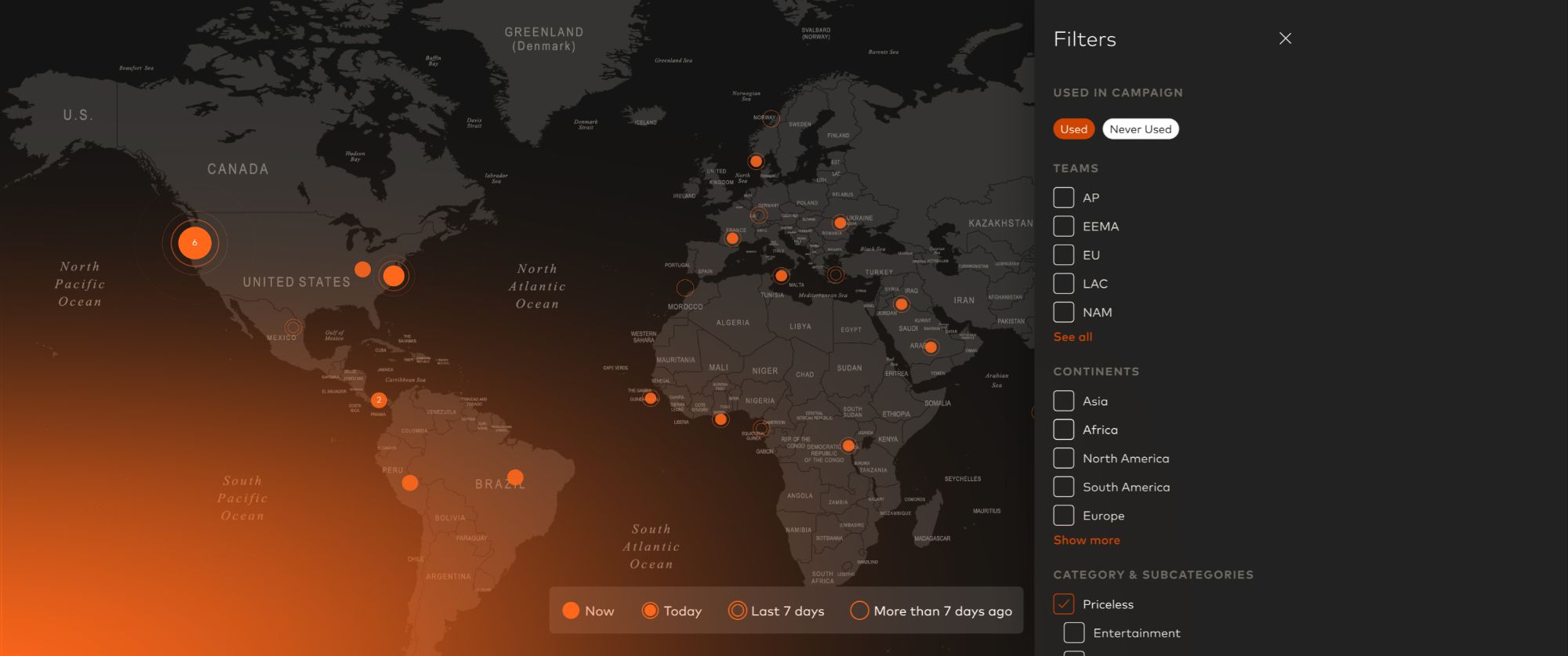Expand teams list with See all
The height and width of the screenshot is (656, 1568).
point(1073,337)
